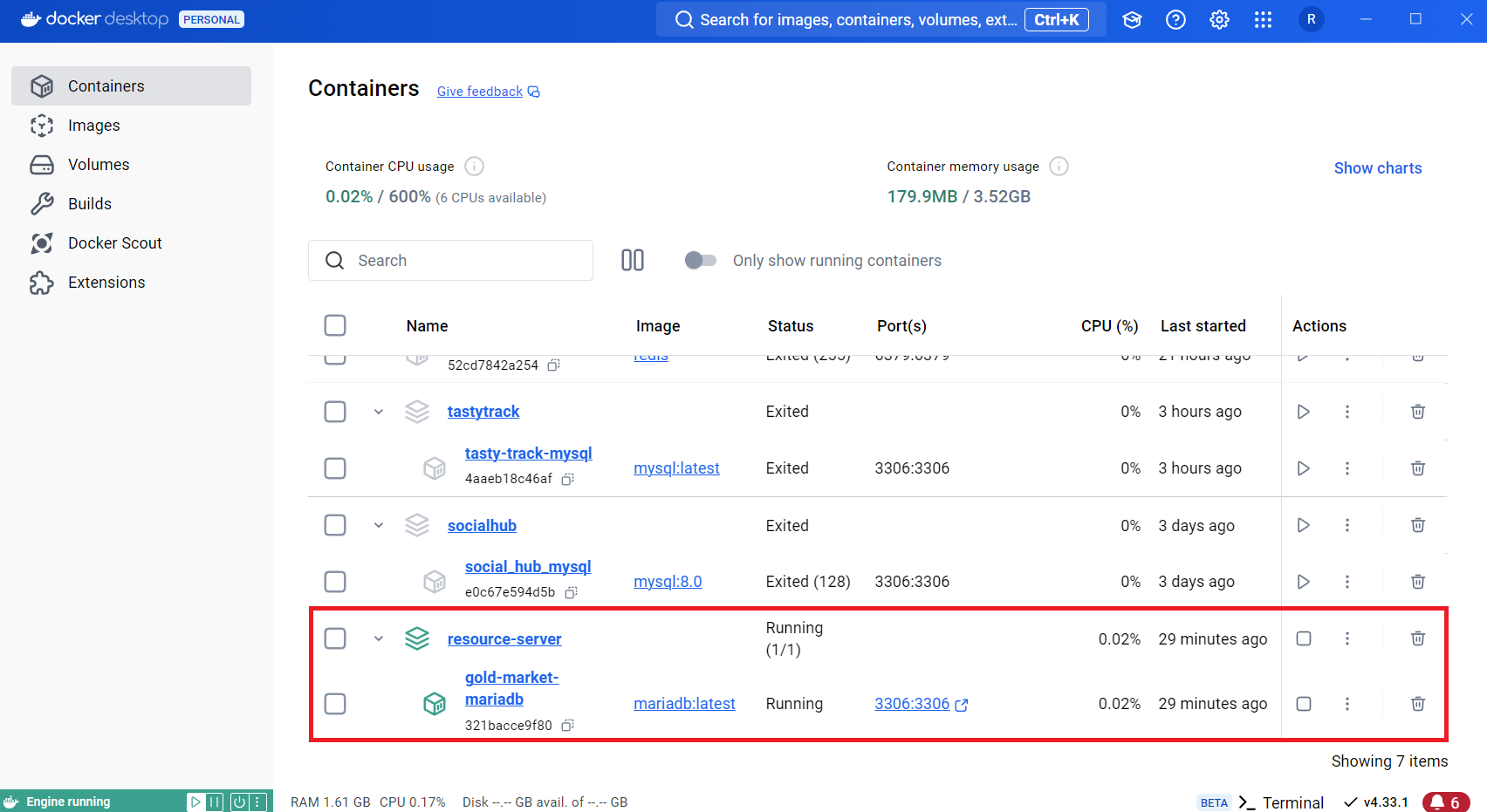Open the engine status more-options menu
The image size is (1487, 812).
pos(257,802)
